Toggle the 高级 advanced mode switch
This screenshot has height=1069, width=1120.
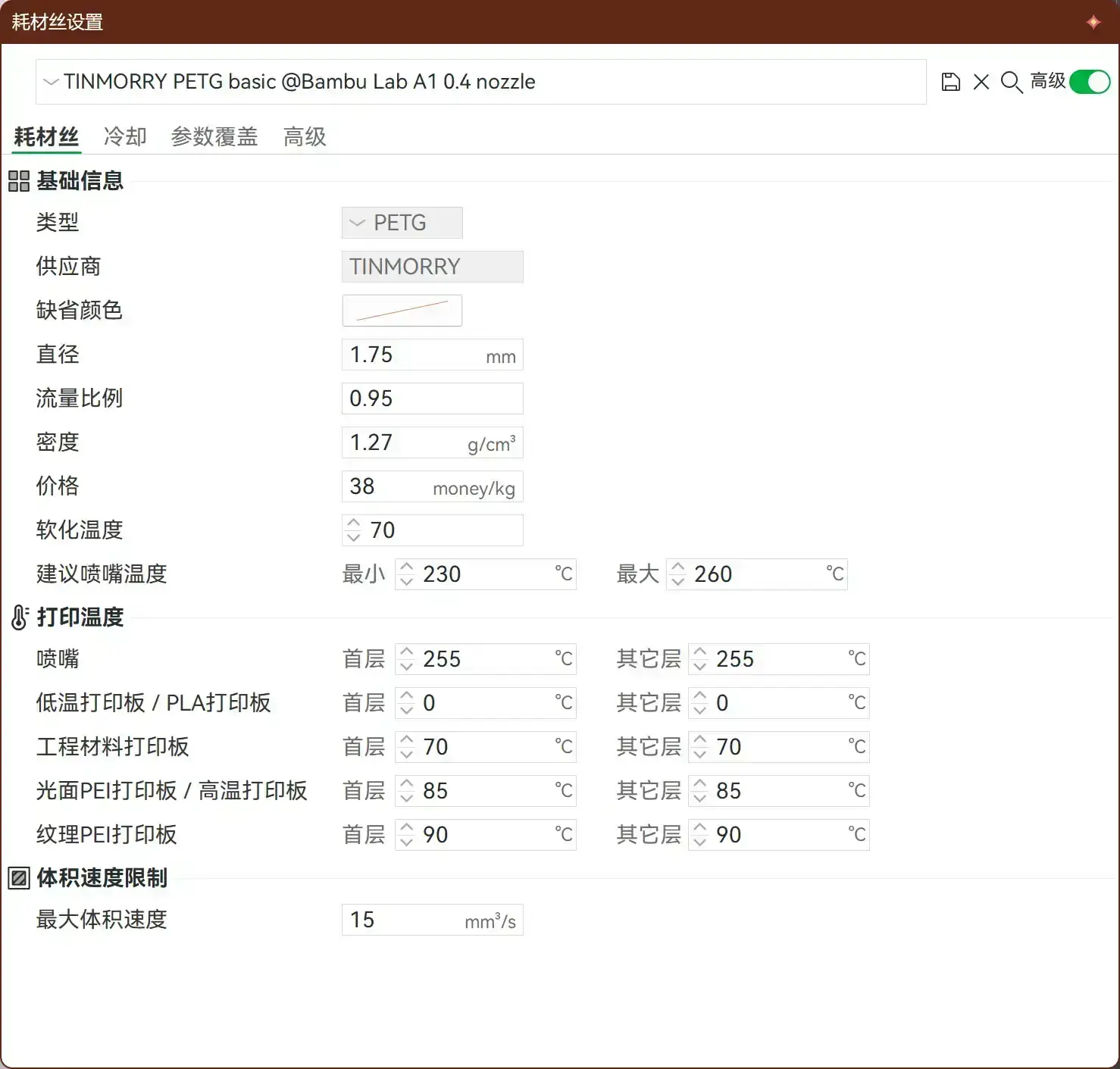[1090, 82]
